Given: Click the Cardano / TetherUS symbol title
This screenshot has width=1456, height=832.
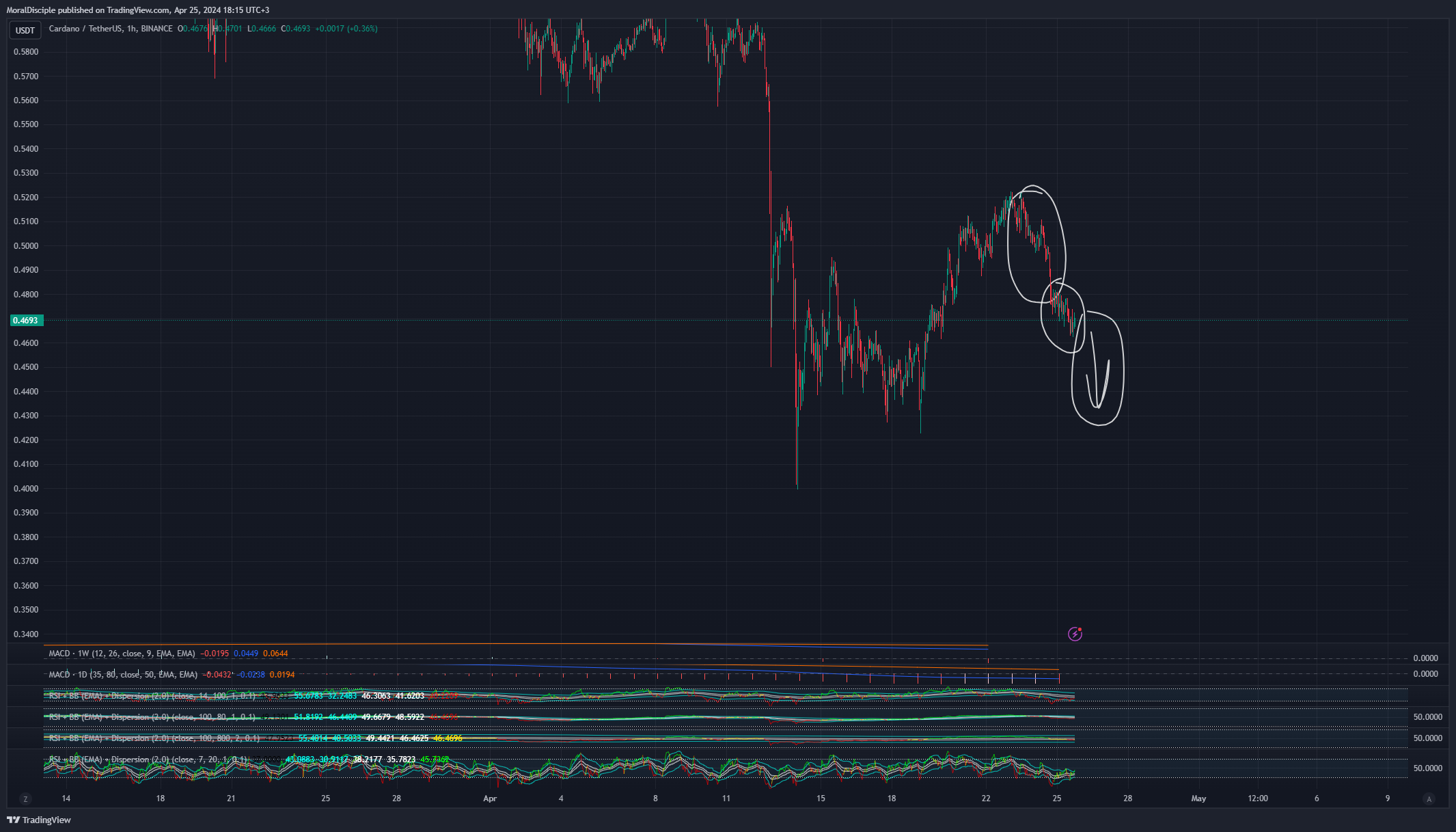Looking at the screenshot, I should click(x=85, y=29).
